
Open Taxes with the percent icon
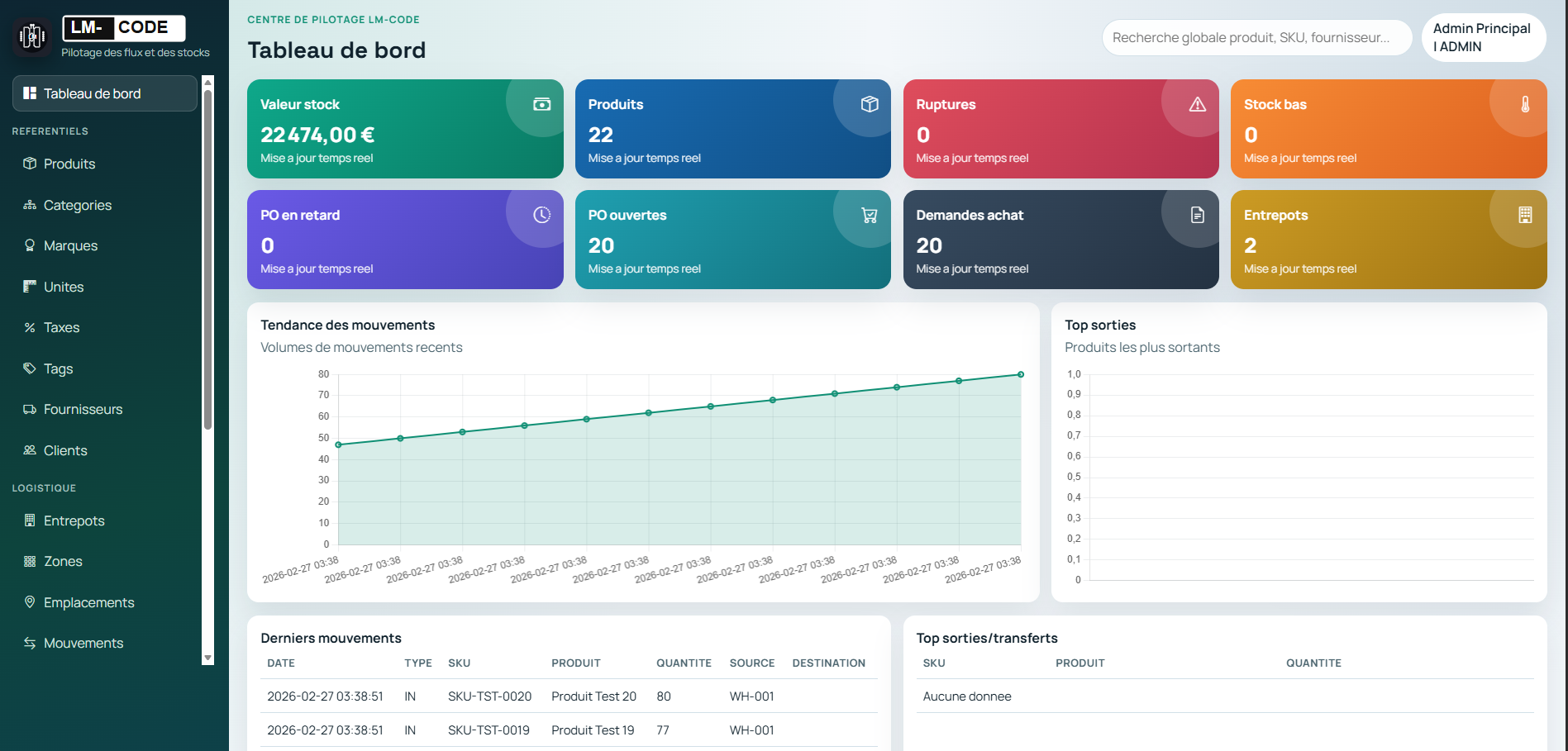pyautogui.click(x=28, y=327)
